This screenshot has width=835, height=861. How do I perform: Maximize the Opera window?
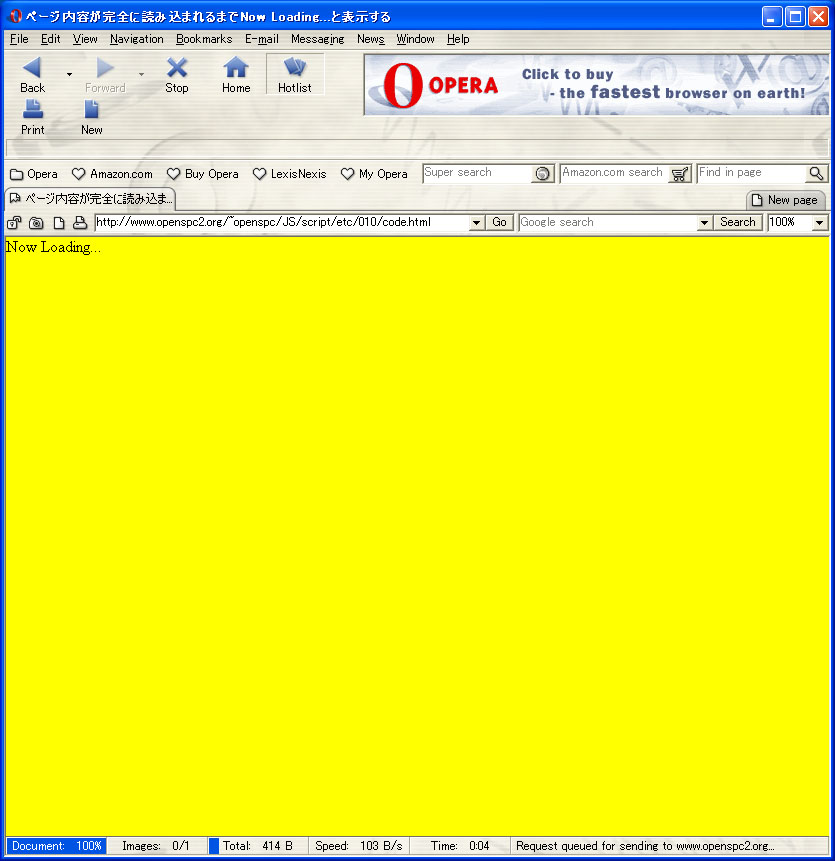click(795, 16)
